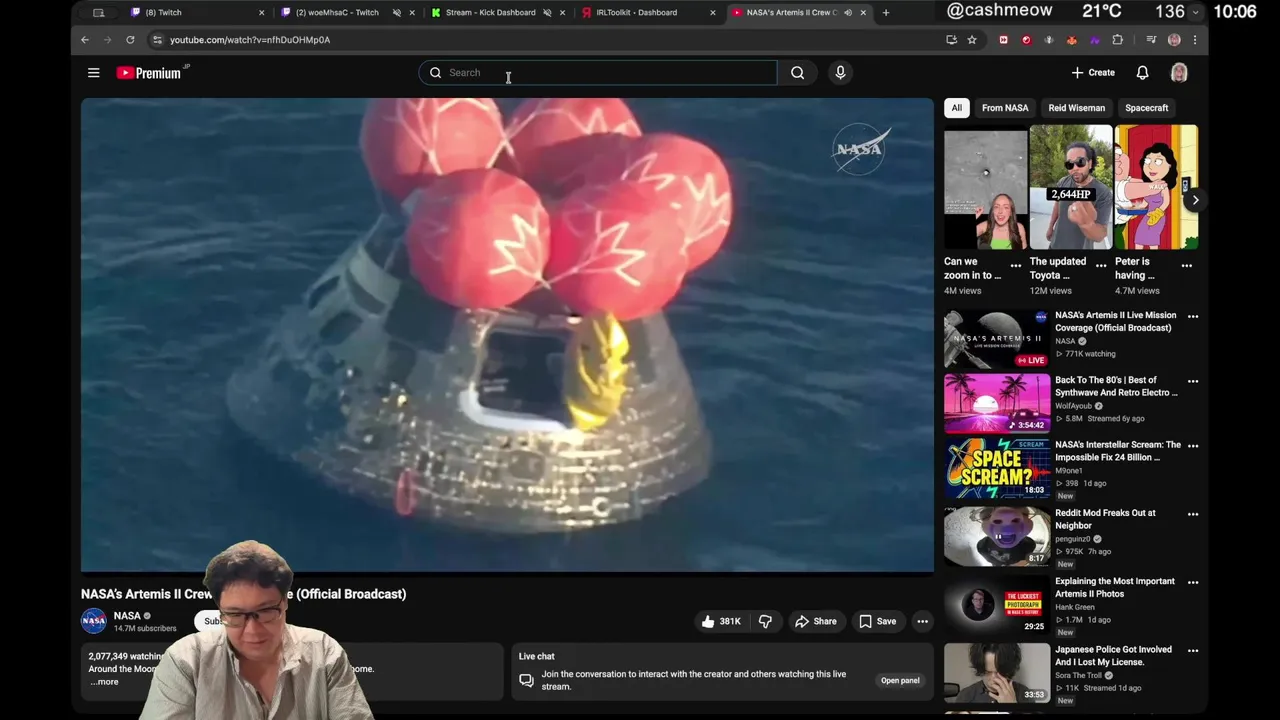
Task: Open the Hank Green Artemis II Photos thumbnail
Action: (x=997, y=604)
